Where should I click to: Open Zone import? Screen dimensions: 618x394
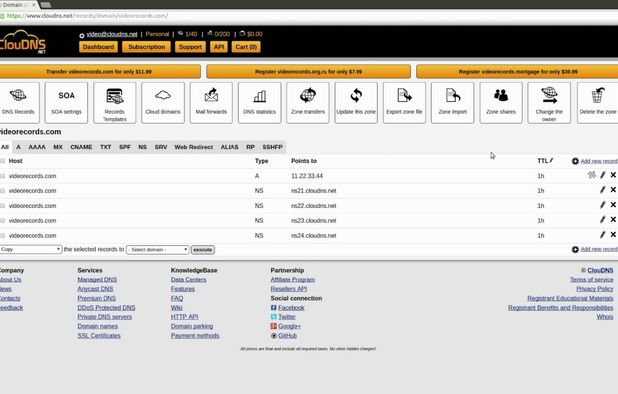(452, 102)
